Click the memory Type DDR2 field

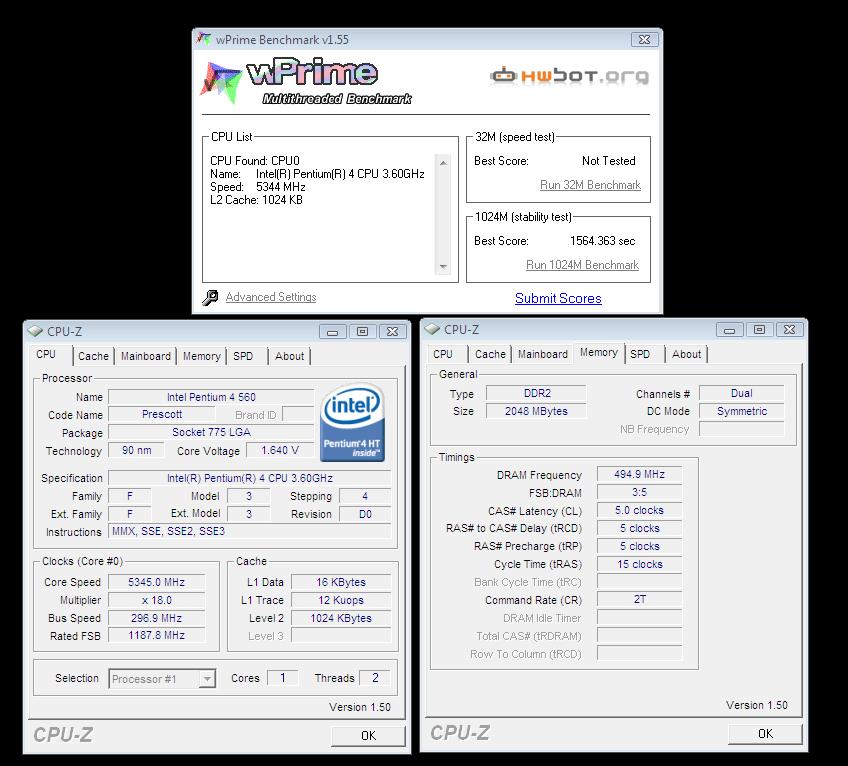coord(536,393)
